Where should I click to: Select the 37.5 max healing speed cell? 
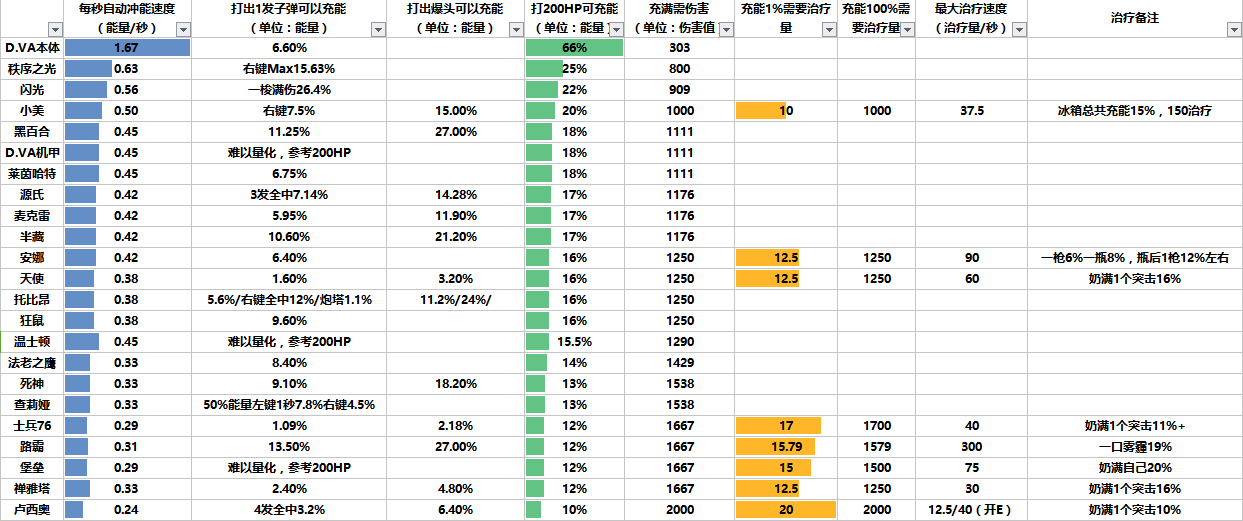tap(971, 111)
